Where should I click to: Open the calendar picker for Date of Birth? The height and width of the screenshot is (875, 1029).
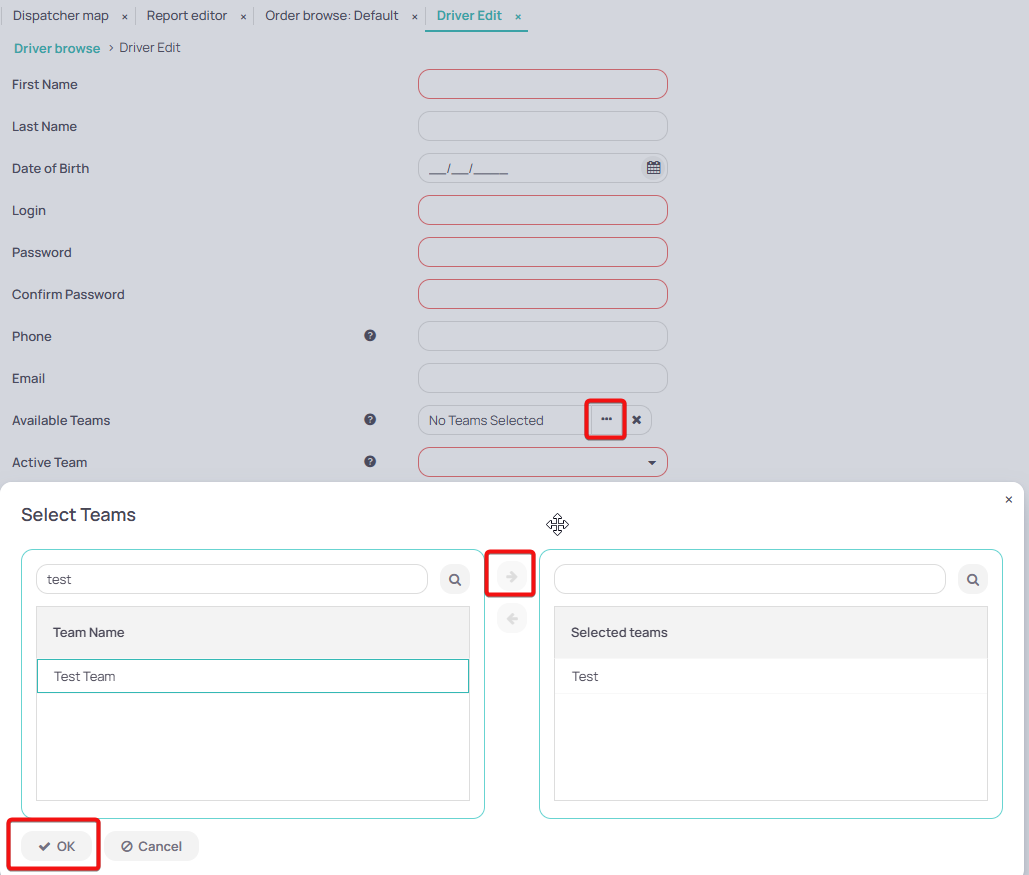pyautogui.click(x=653, y=167)
